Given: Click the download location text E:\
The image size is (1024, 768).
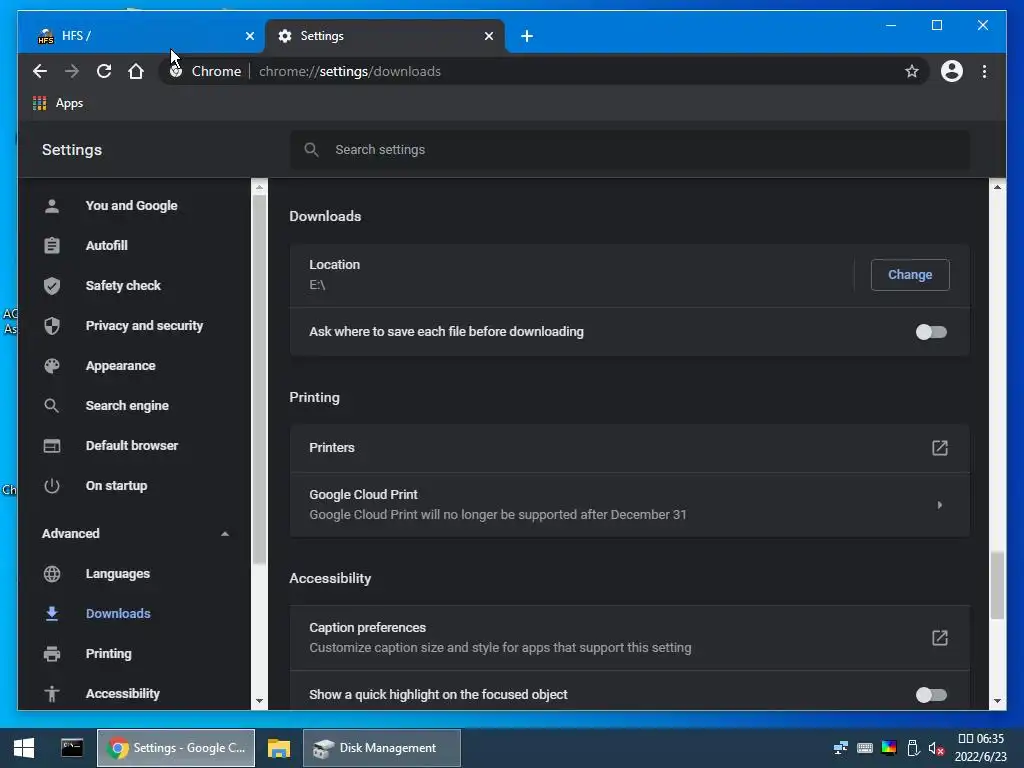Looking at the screenshot, I should (x=317, y=285).
